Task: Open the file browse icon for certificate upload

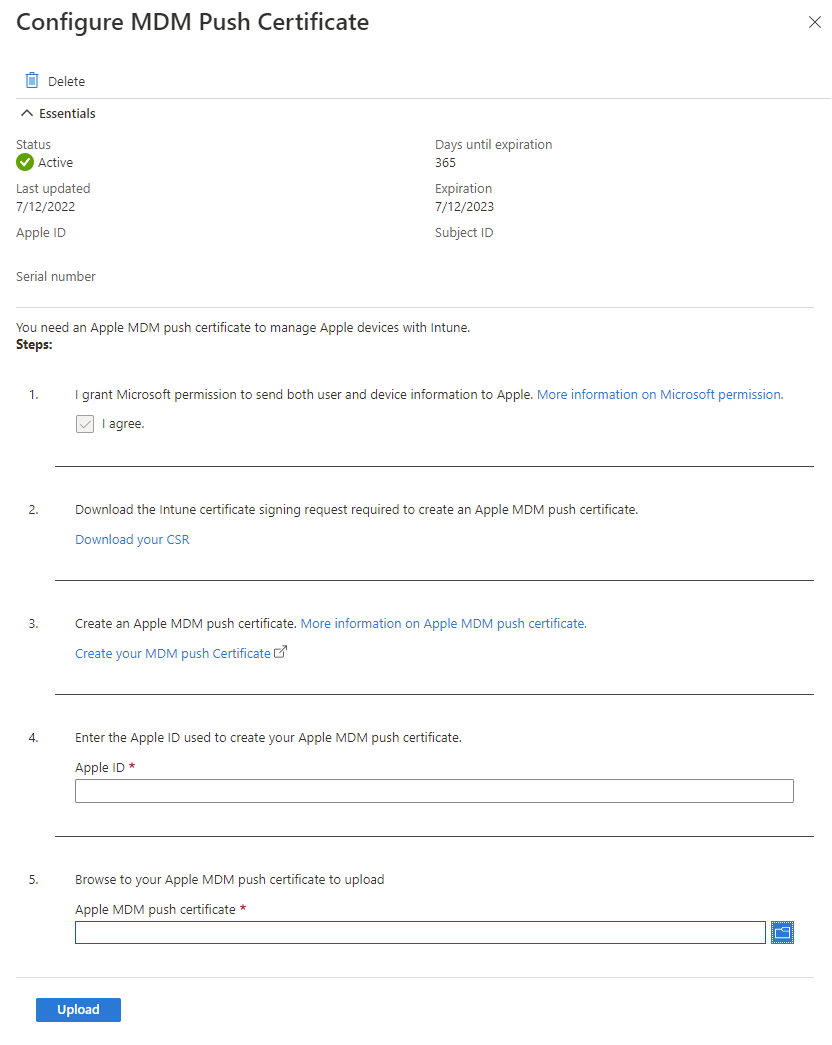Action: [x=782, y=932]
